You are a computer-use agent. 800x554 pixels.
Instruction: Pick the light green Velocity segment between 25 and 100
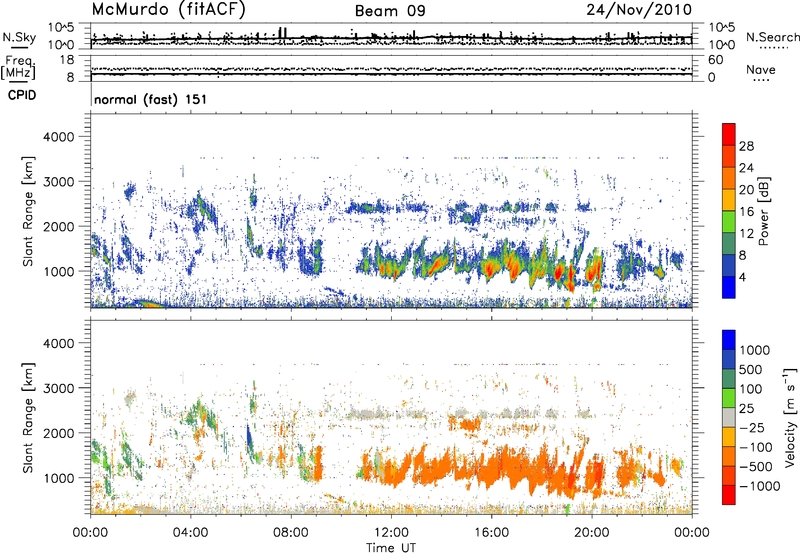coord(729,398)
